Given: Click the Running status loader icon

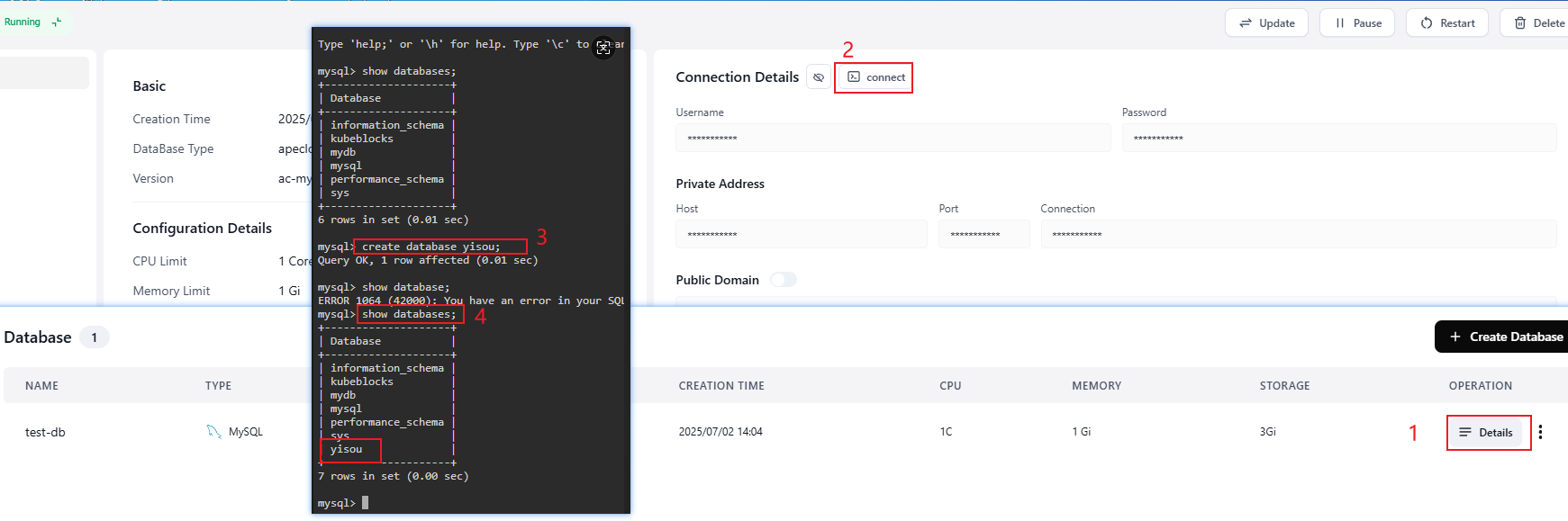Looking at the screenshot, I should click(57, 22).
